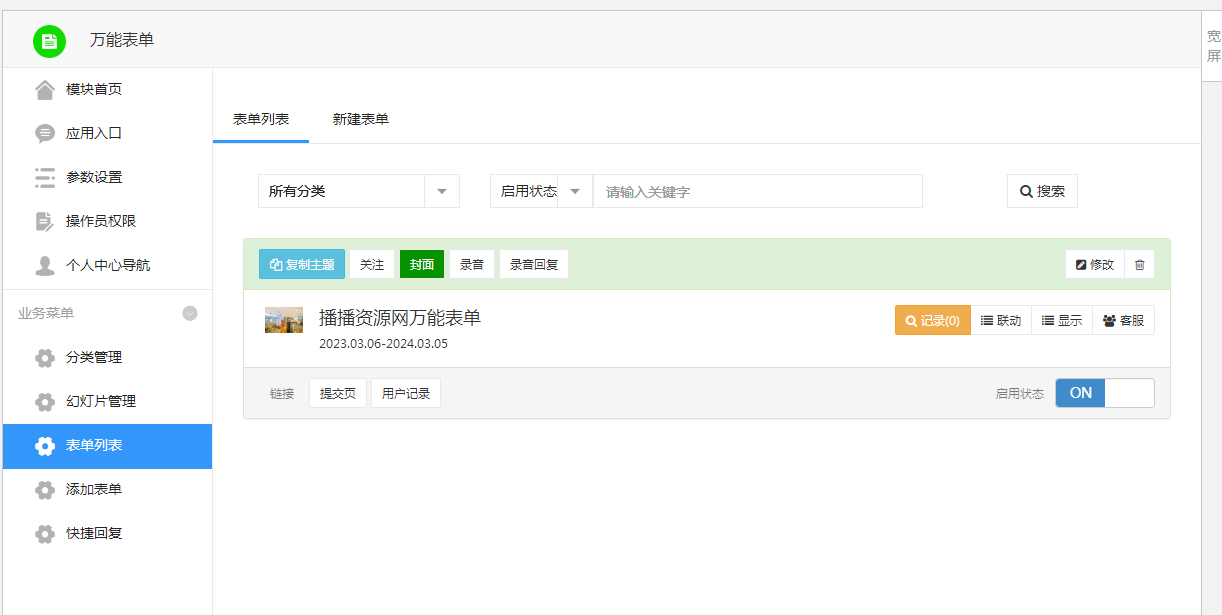Open the 提交页 link button
The height and width of the screenshot is (615, 1222).
tap(338, 394)
